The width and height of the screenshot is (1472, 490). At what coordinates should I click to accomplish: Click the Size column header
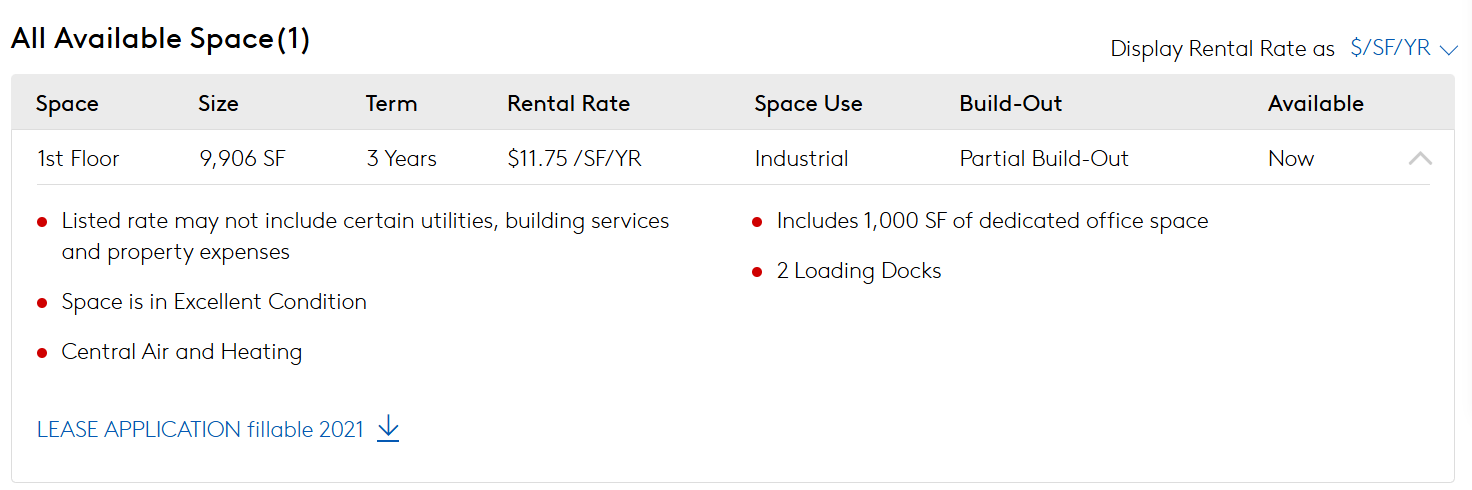click(218, 103)
